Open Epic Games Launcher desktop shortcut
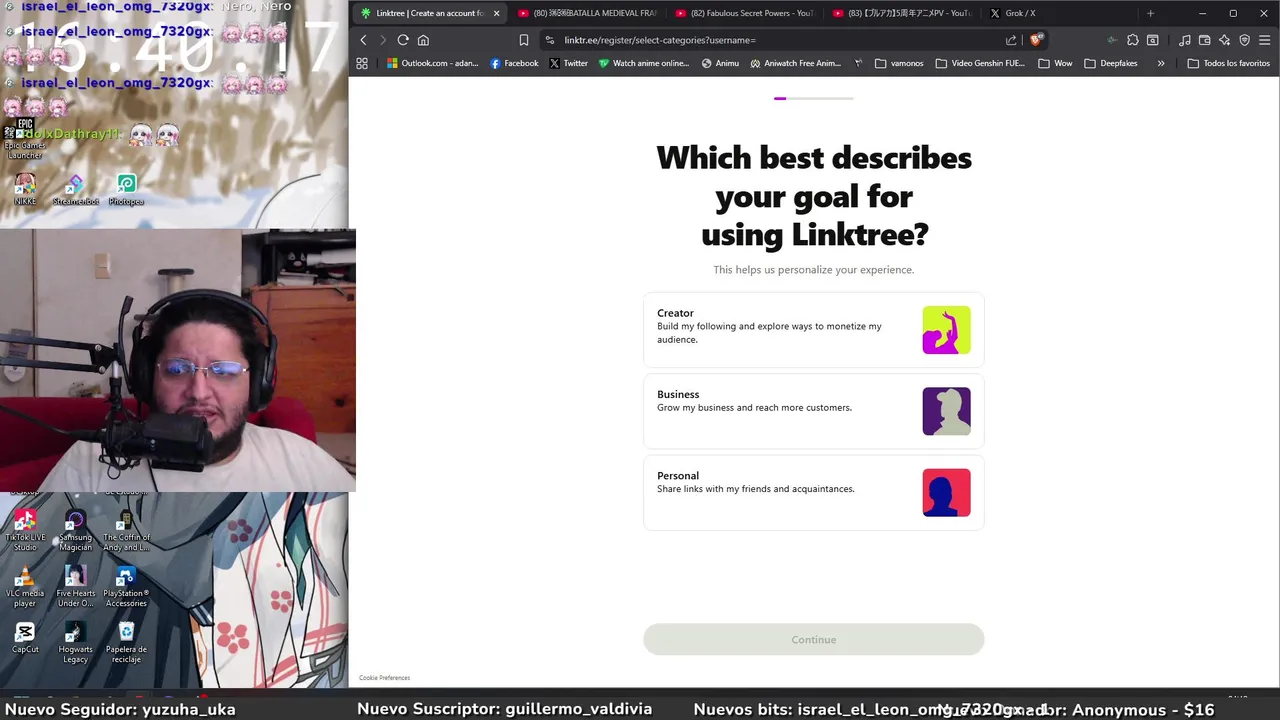The height and width of the screenshot is (720, 1280). click(x=25, y=139)
